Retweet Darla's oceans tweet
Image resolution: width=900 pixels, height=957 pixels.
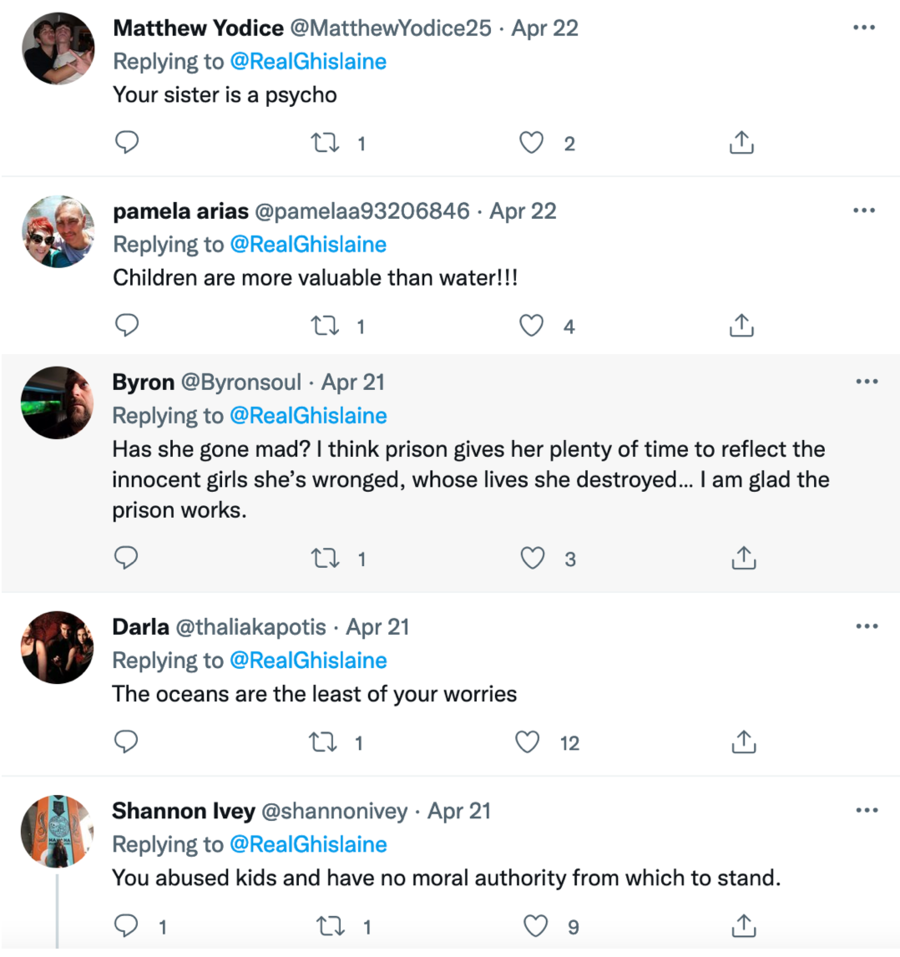point(325,742)
